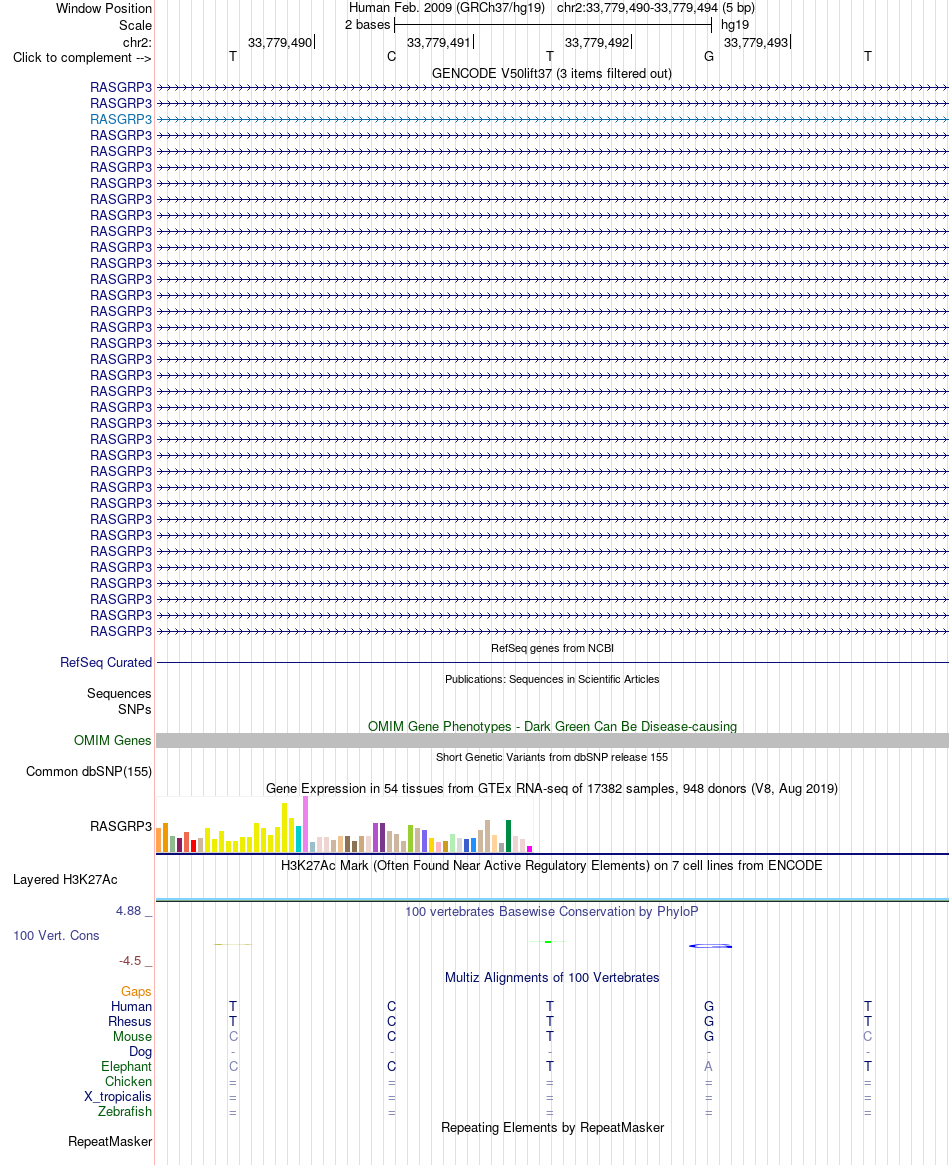Click the Zebrafish alignment row label
The width and height of the screenshot is (950, 1165).
[x=125, y=1112]
